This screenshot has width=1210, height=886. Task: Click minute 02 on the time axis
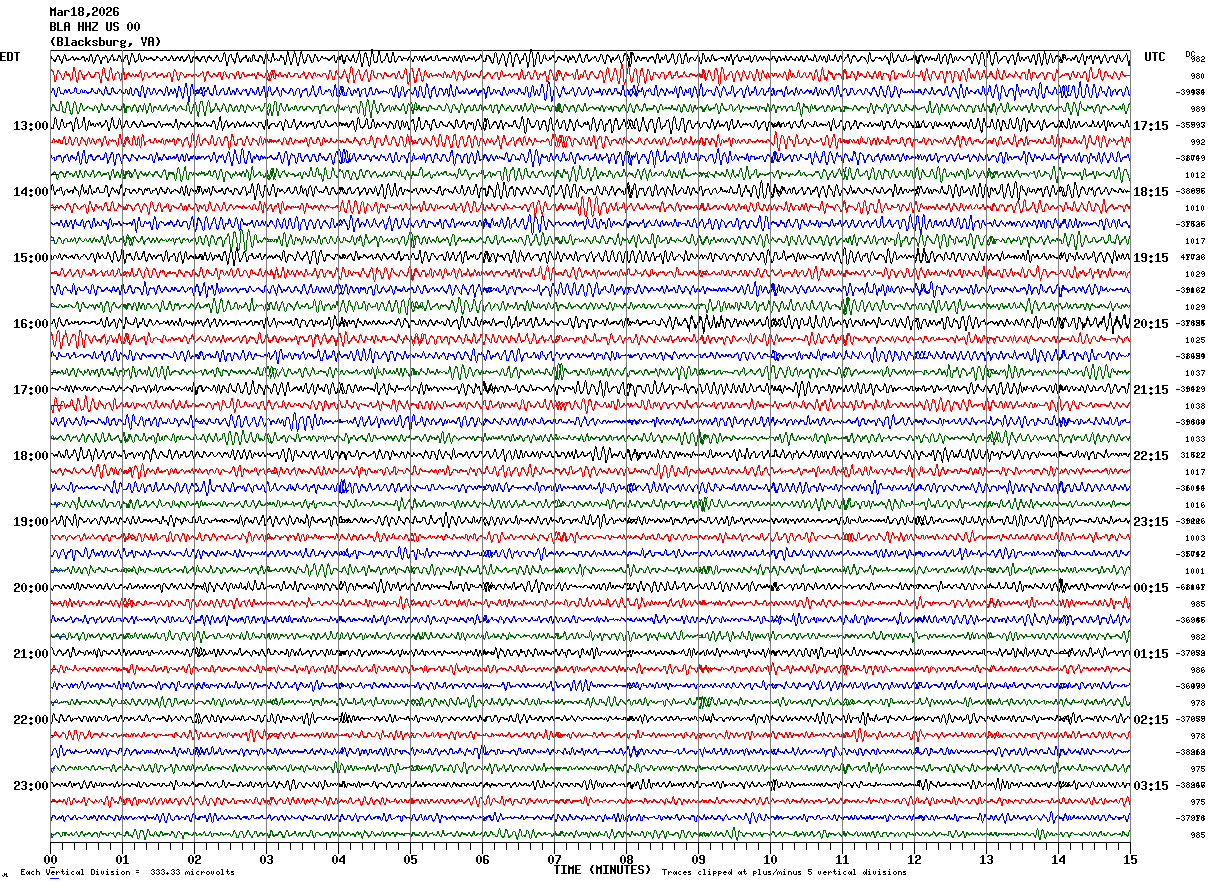(194, 859)
